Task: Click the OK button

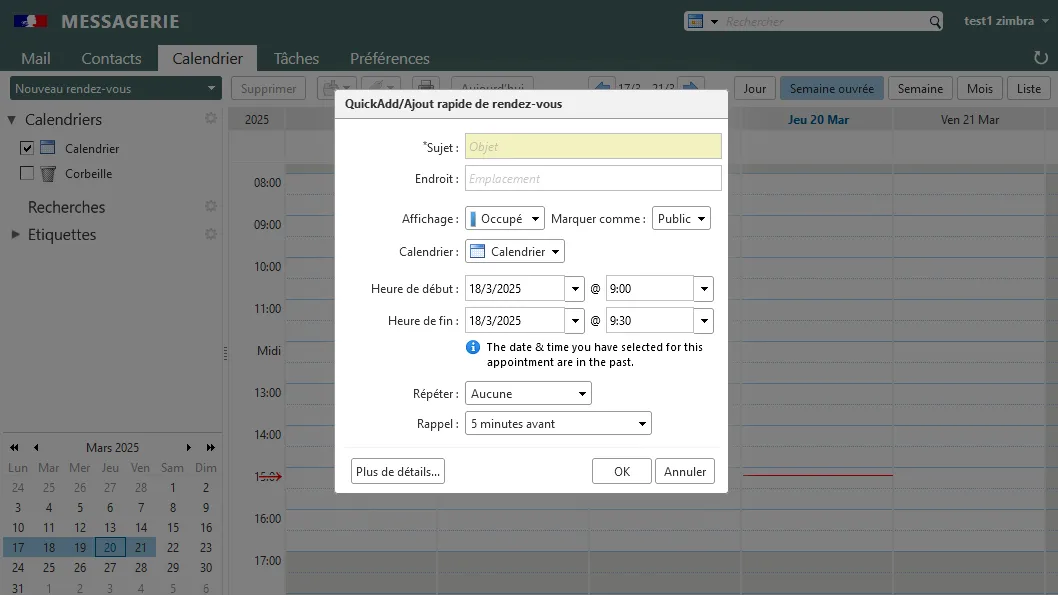Action: point(621,472)
